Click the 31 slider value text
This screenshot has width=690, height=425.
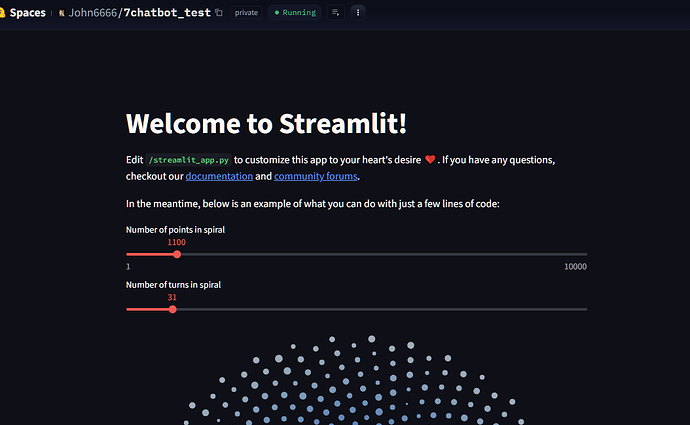pos(172,297)
